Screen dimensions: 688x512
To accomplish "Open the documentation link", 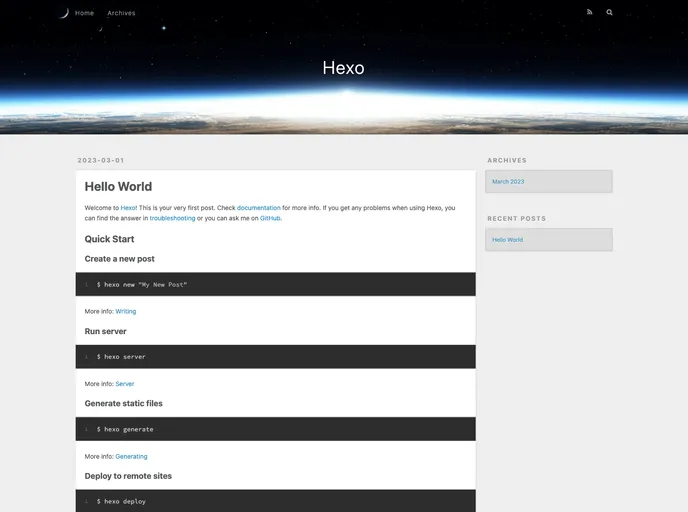I will pos(258,208).
